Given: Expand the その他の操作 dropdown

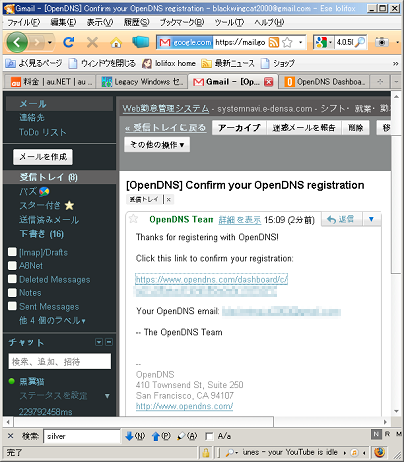Looking at the screenshot, I should click(157, 145).
